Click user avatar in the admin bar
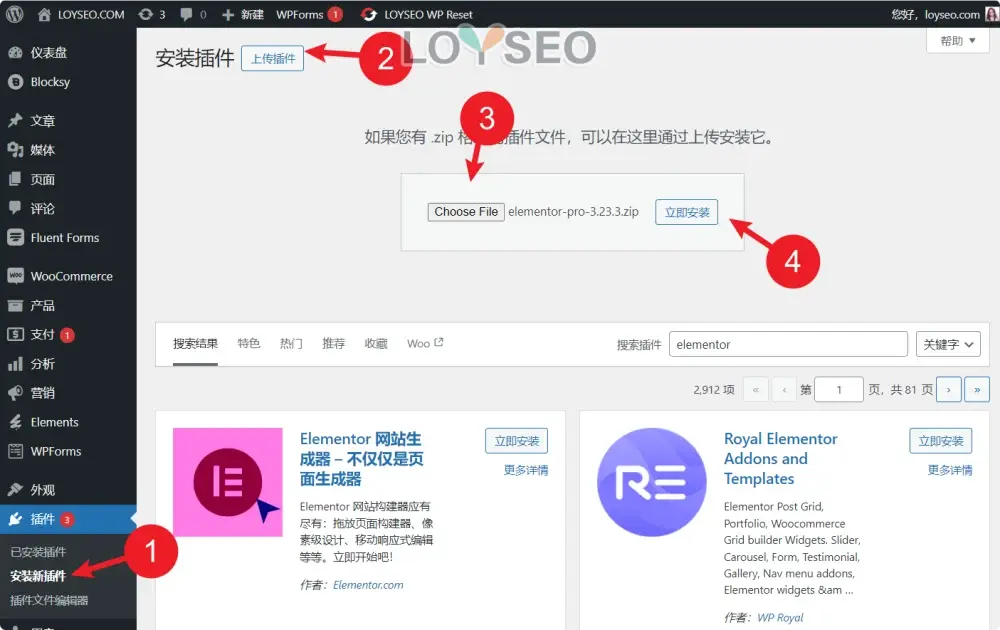Viewport: 1000px width, 630px height. pyautogui.click(x=992, y=14)
